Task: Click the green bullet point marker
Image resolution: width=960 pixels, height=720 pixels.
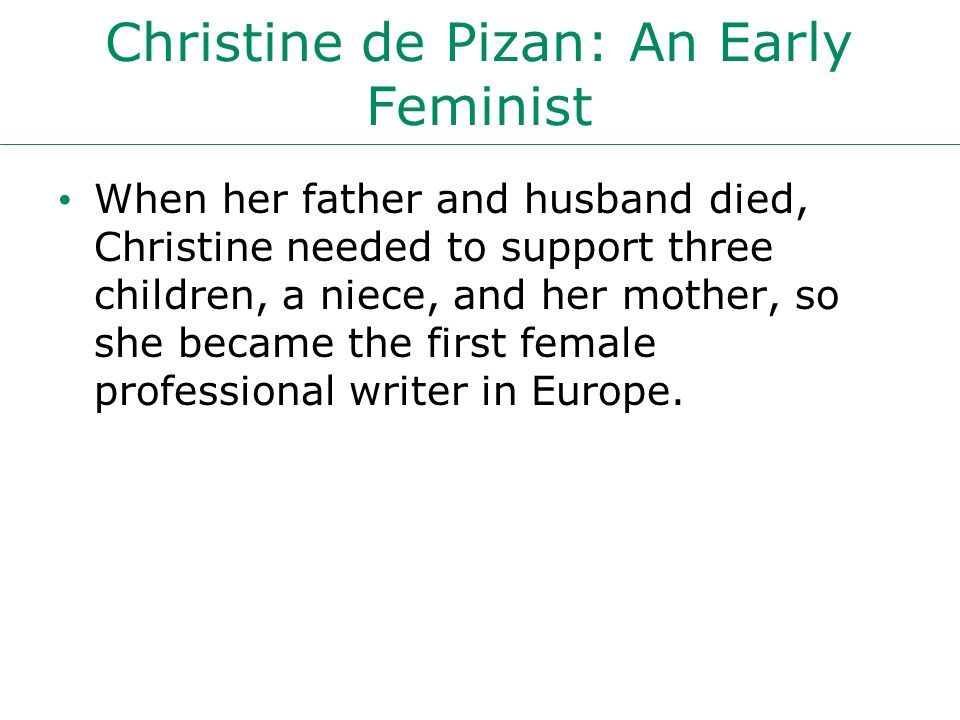Action: 66,200
